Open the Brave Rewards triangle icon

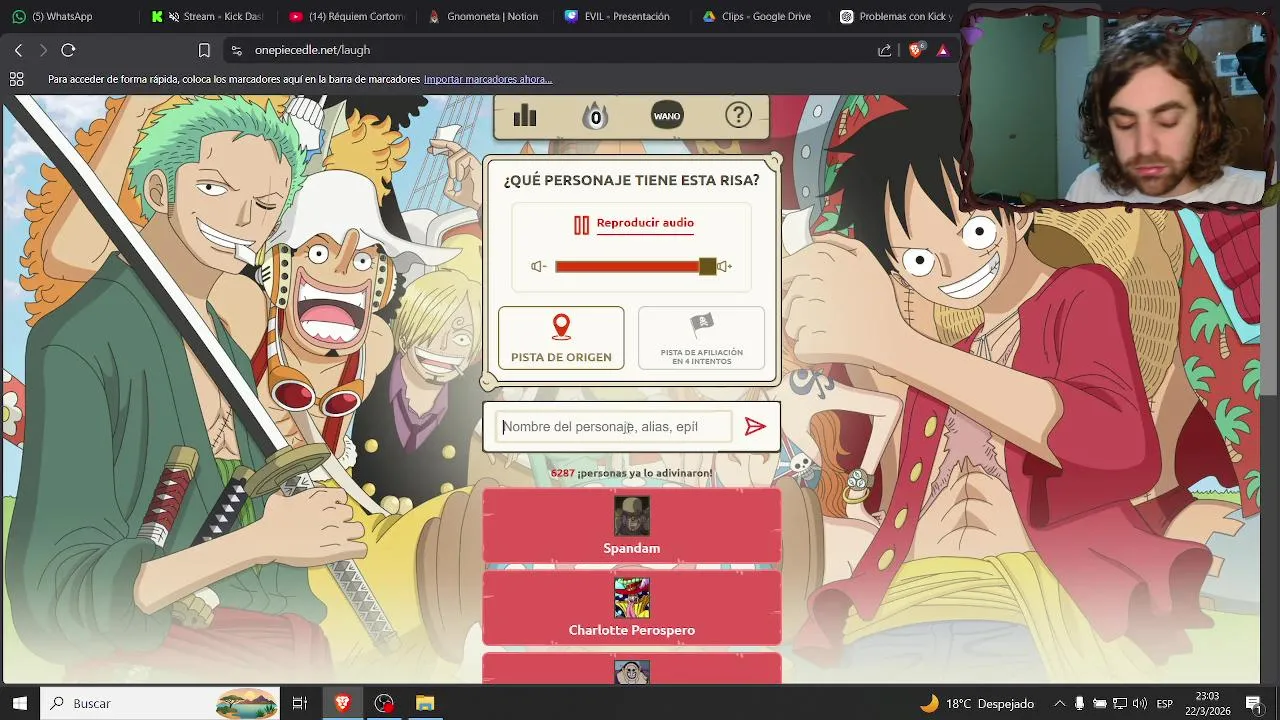(x=942, y=50)
